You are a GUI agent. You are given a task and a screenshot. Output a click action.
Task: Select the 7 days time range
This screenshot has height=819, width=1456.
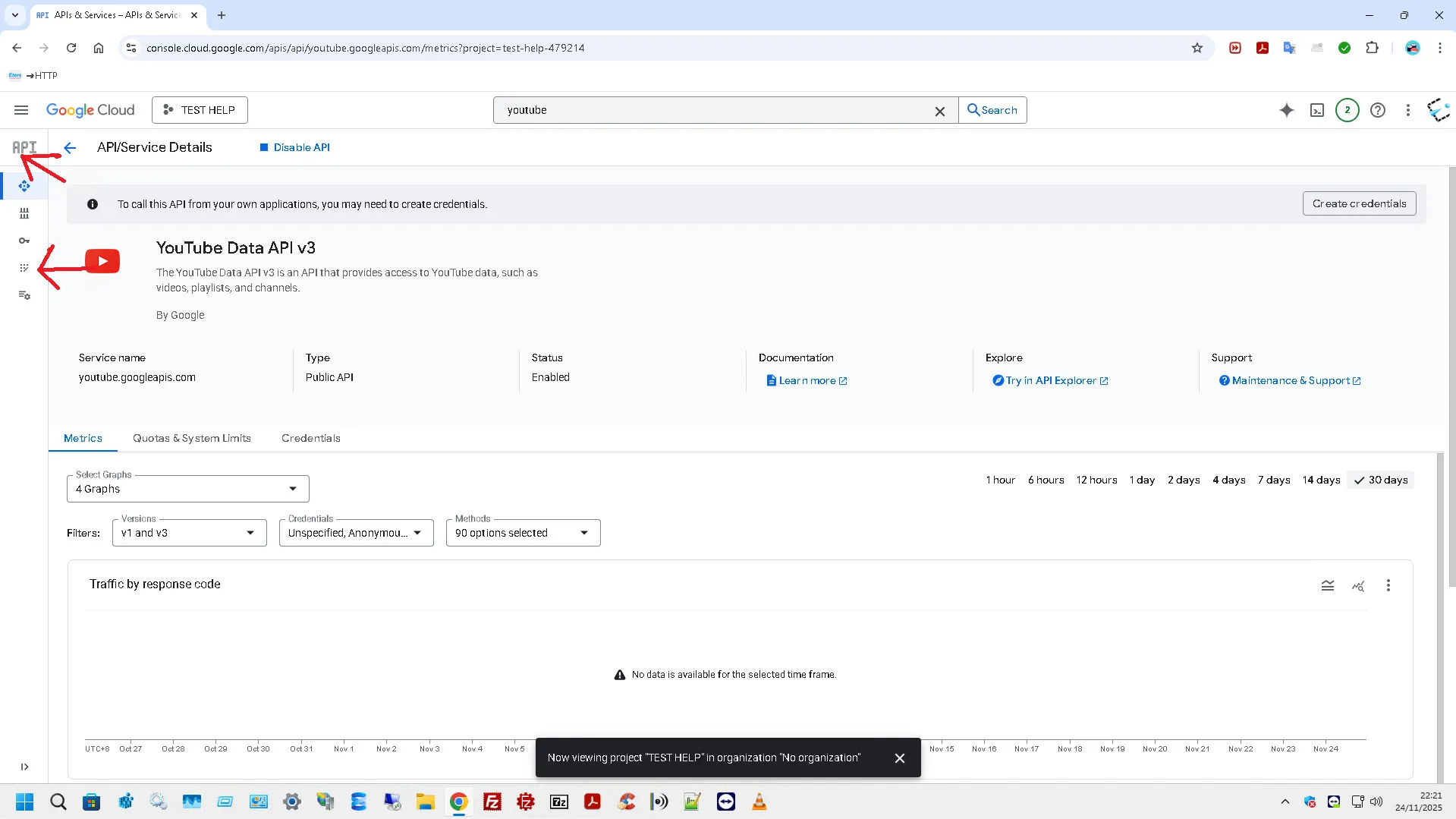pos(1273,480)
